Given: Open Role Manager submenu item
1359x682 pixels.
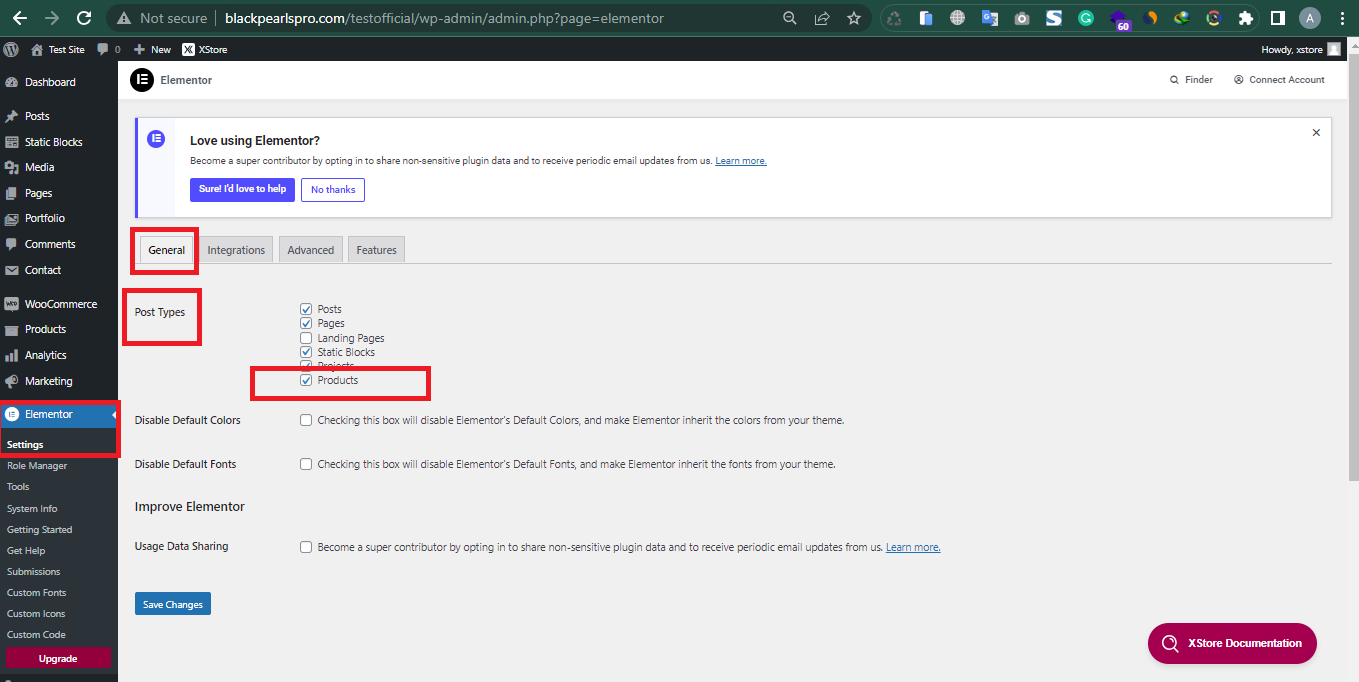Looking at the screenshot, I should [37, 466].
